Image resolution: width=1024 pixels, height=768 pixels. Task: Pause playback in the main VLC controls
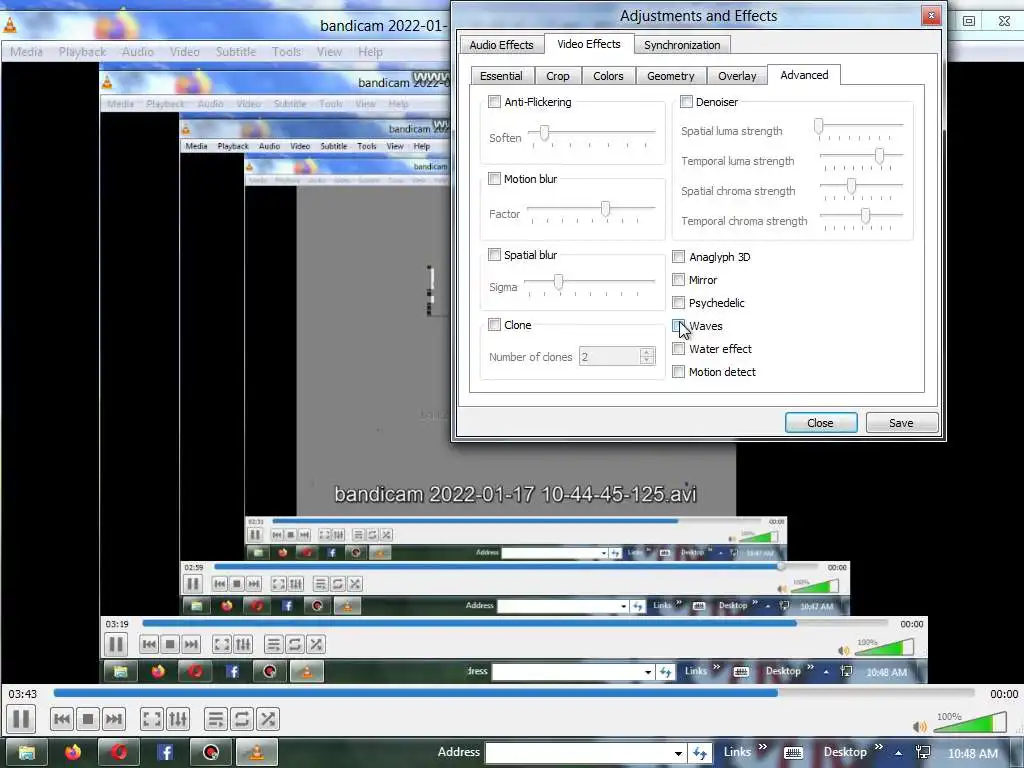(21, 719)
